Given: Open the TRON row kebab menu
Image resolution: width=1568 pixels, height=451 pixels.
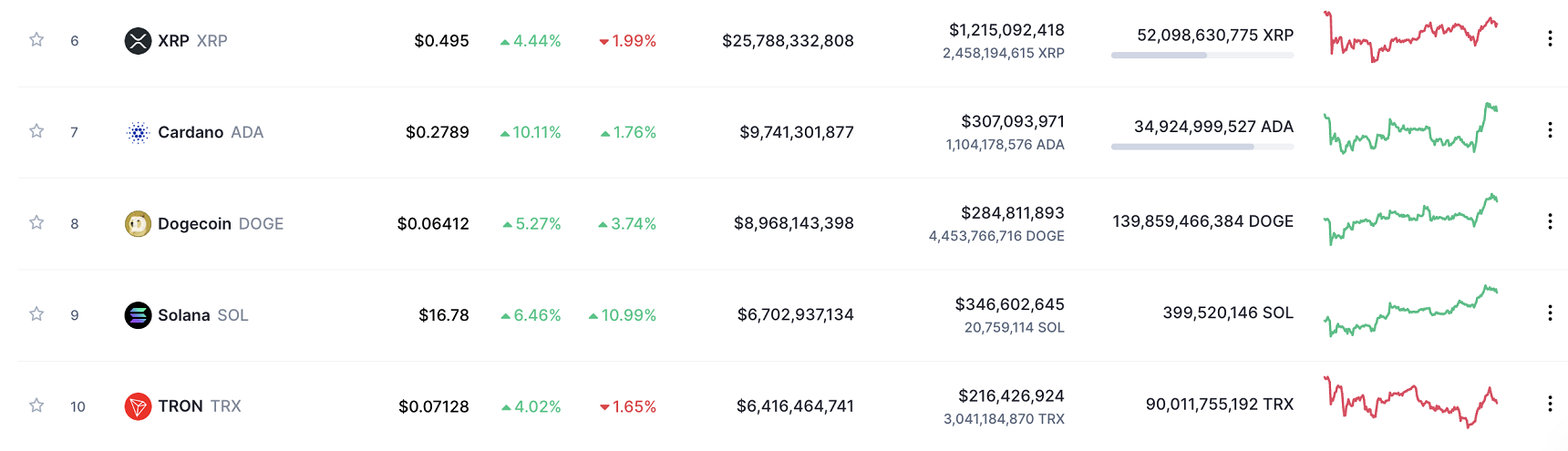Looking at the screenshot, I should (1550, 405).
